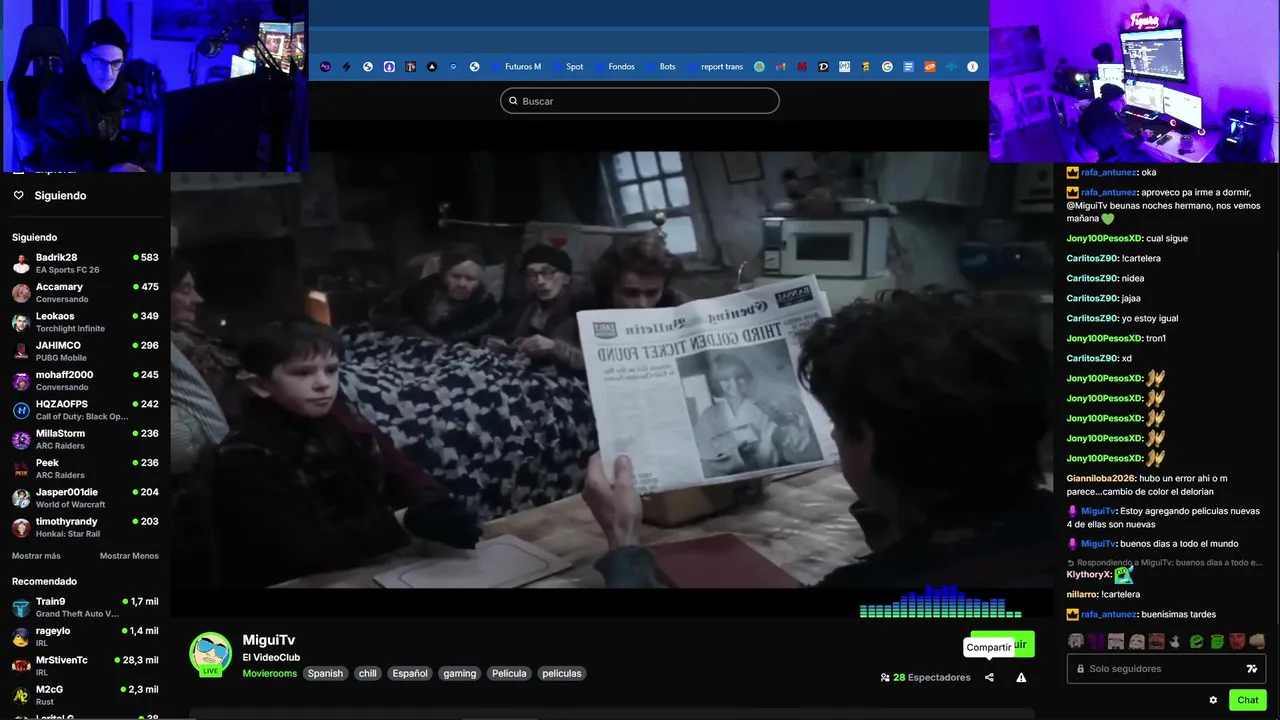Click the white triangle bookmark icon
The height and width of the screenshot is (720, 1280).
pyautogui.click(x=432, y=67)
